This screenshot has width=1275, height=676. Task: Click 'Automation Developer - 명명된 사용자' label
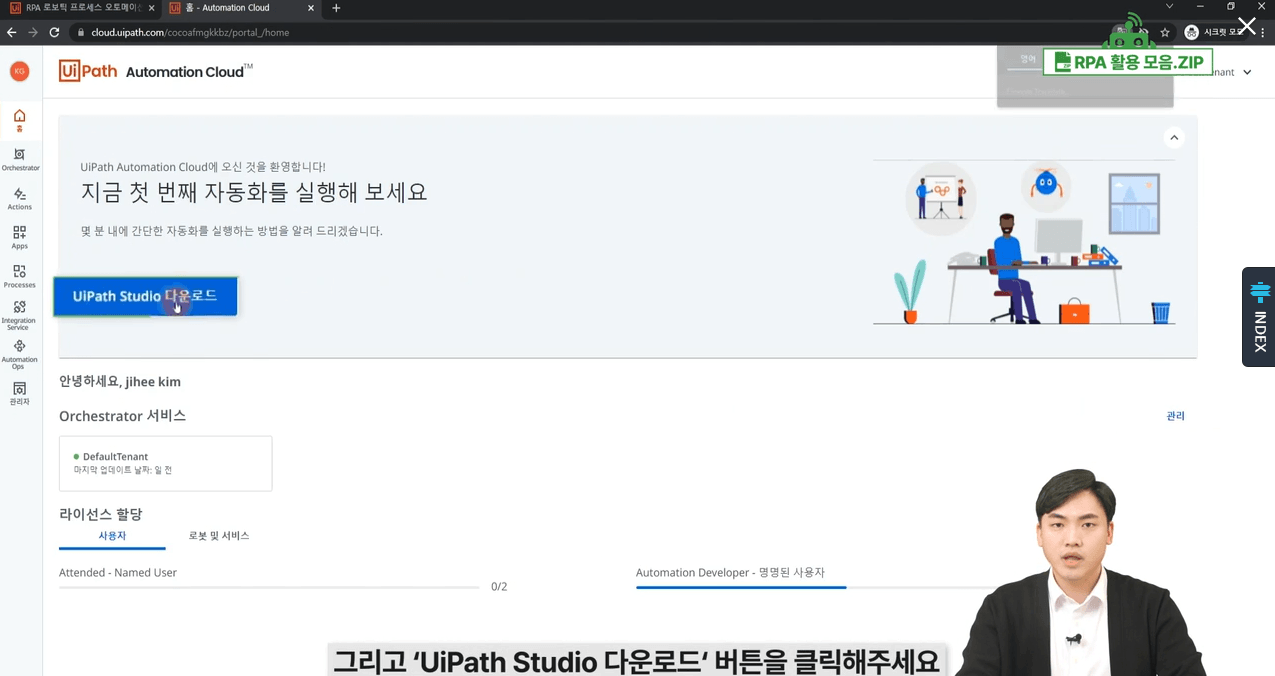(730, 573)
